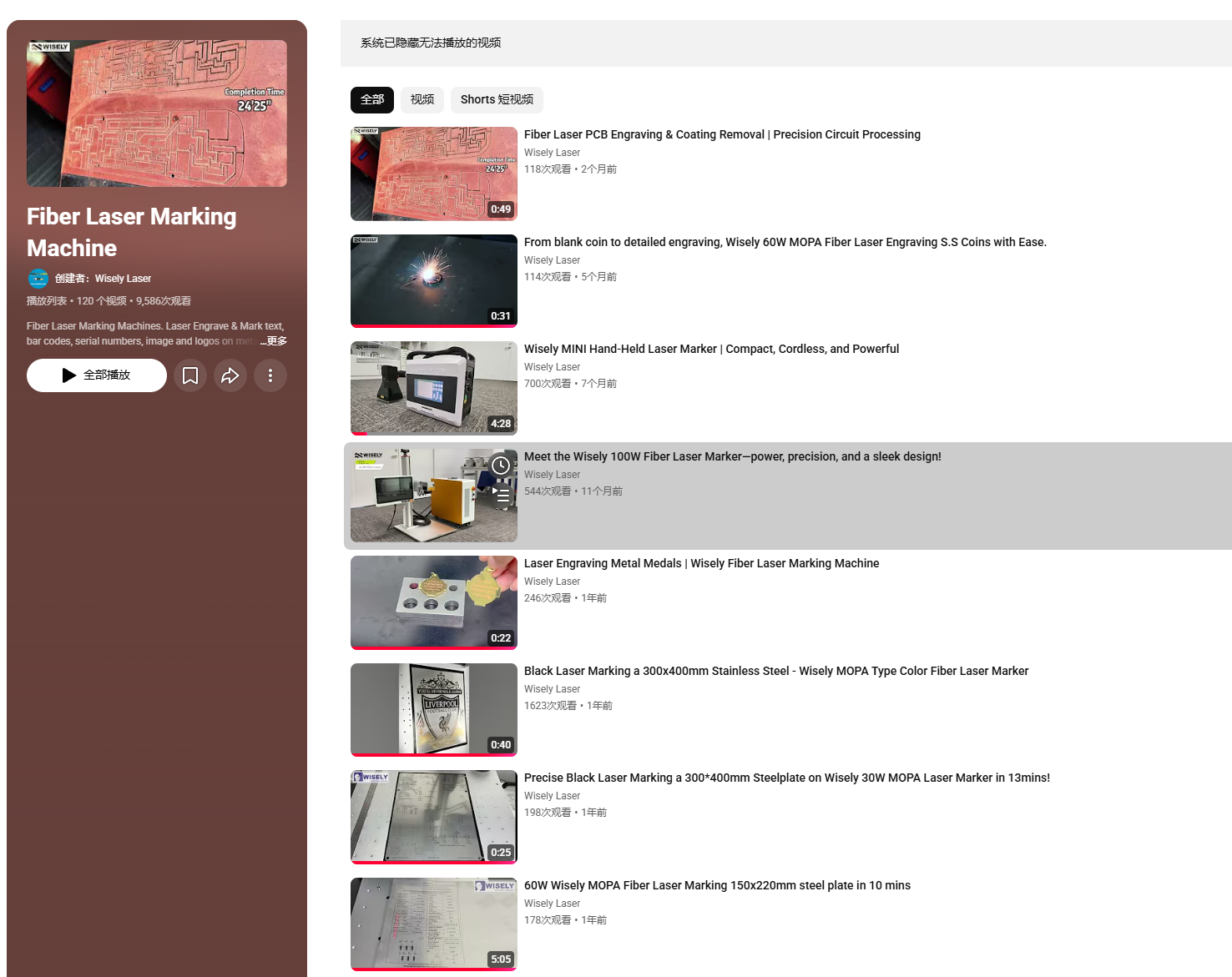The height and width of the screenshot is (977, 1232).
Task: Click the playlist stats '120 个视频・9,586次观看'
Action: pyautogui.click(x=134, y=301)
